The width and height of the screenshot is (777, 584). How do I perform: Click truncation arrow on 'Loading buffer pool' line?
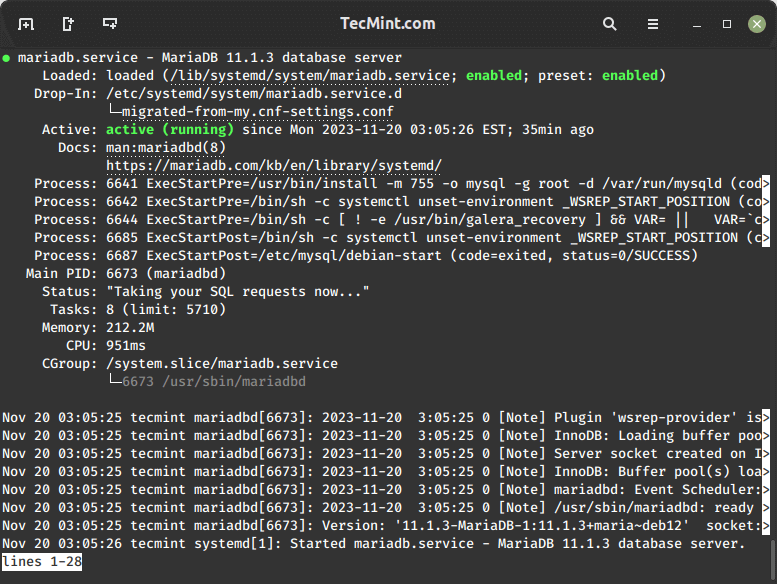pyautogui.click(x=766, y=436)
